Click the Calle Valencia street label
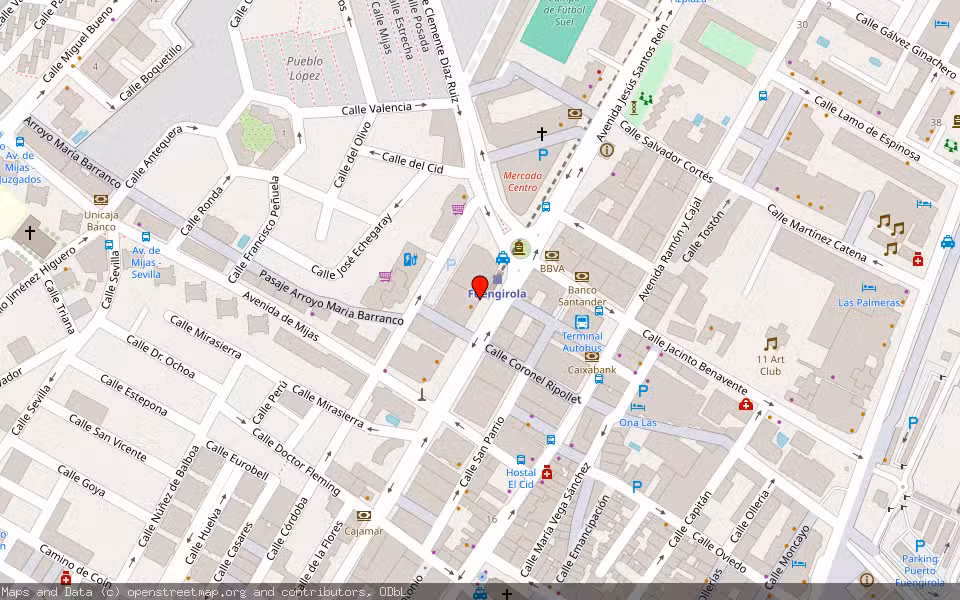 [377, 109]
